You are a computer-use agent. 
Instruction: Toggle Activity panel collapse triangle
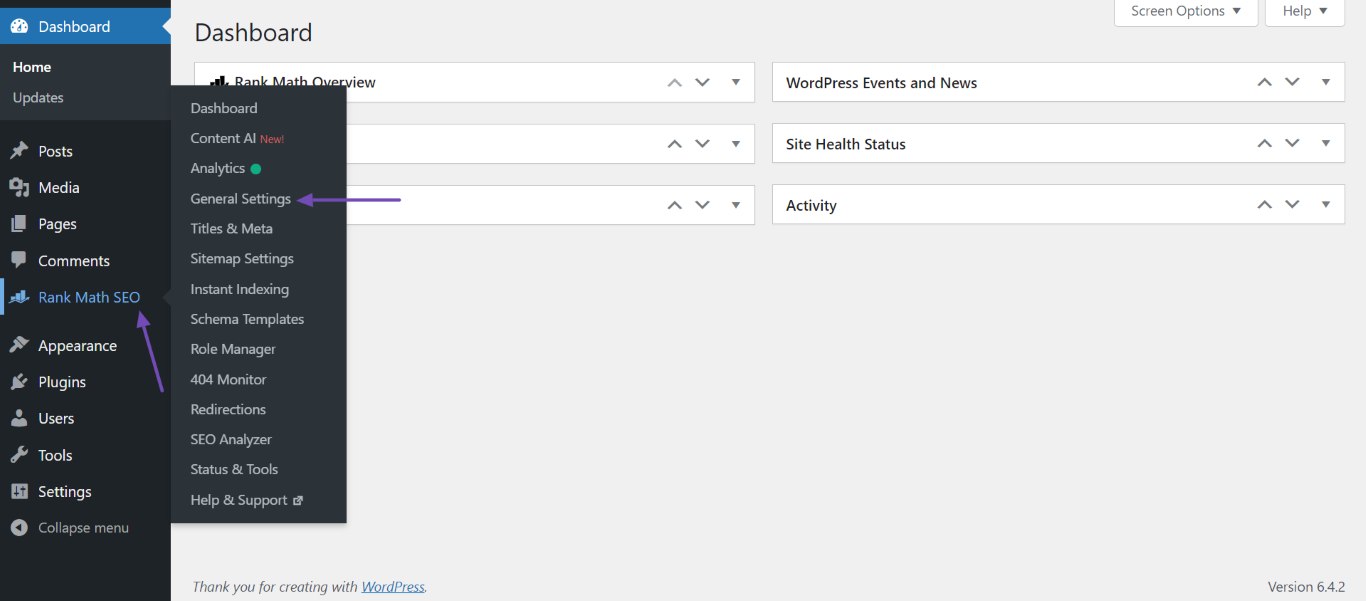[x=1326, y=204]
